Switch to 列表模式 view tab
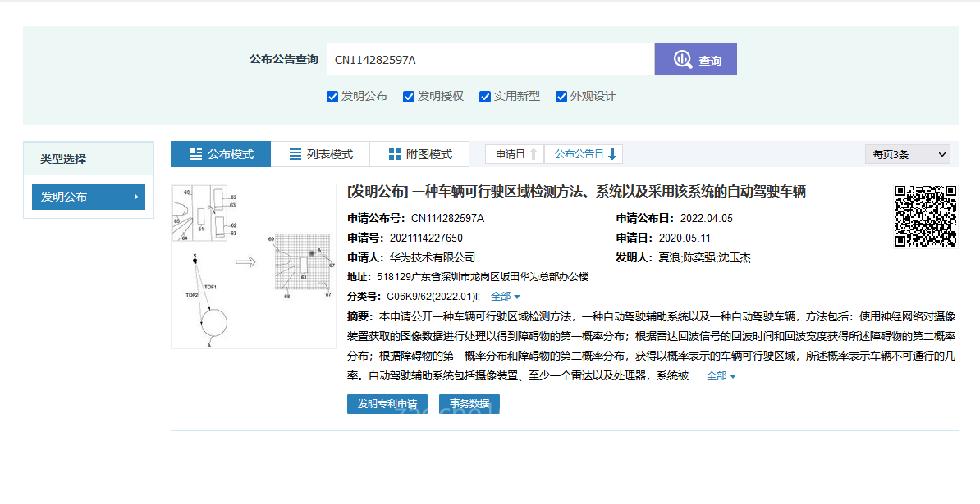Screen dimensions: 980x504 (321, 154)
